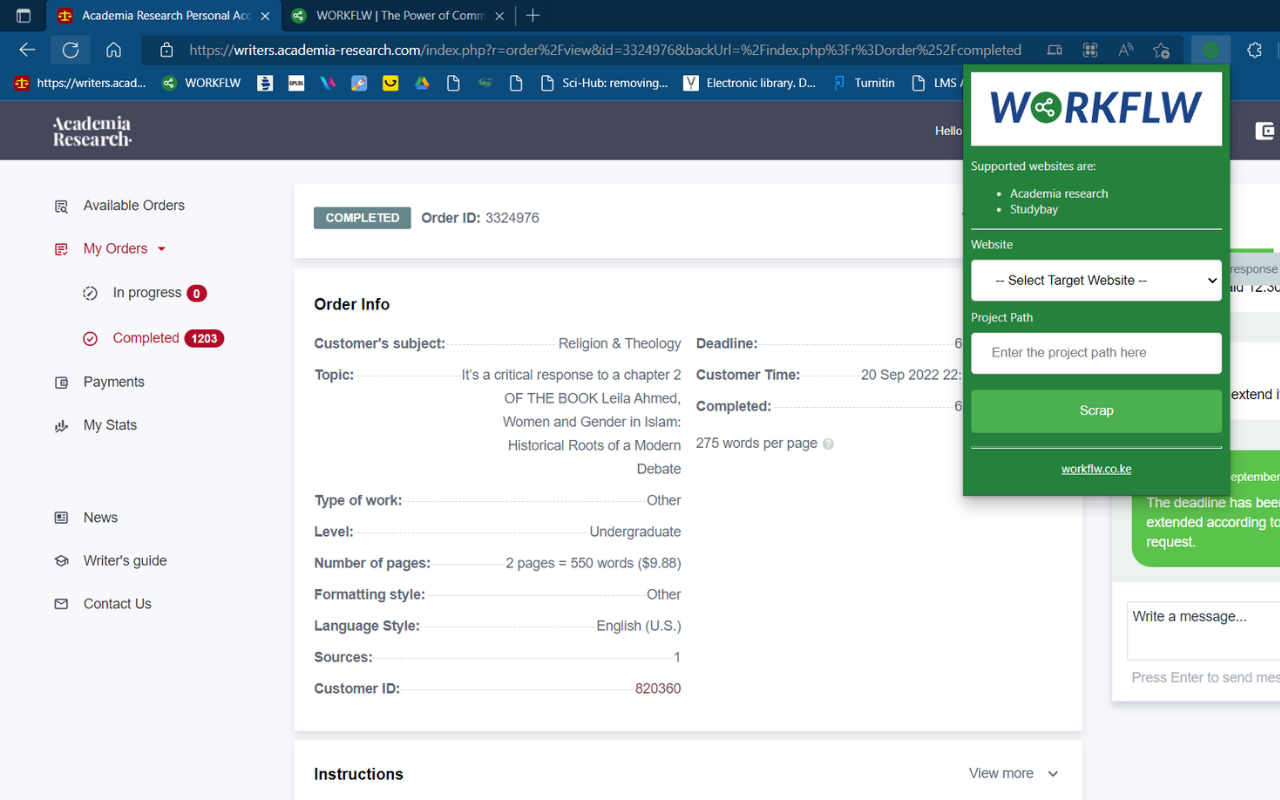
Task: Open the Select Target Website dropdown
Action: pyautogui.click(x=1096, y=281)
